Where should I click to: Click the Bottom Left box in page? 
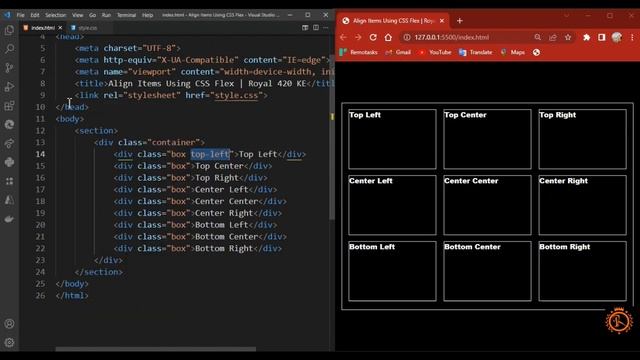[x=392, y=271]
